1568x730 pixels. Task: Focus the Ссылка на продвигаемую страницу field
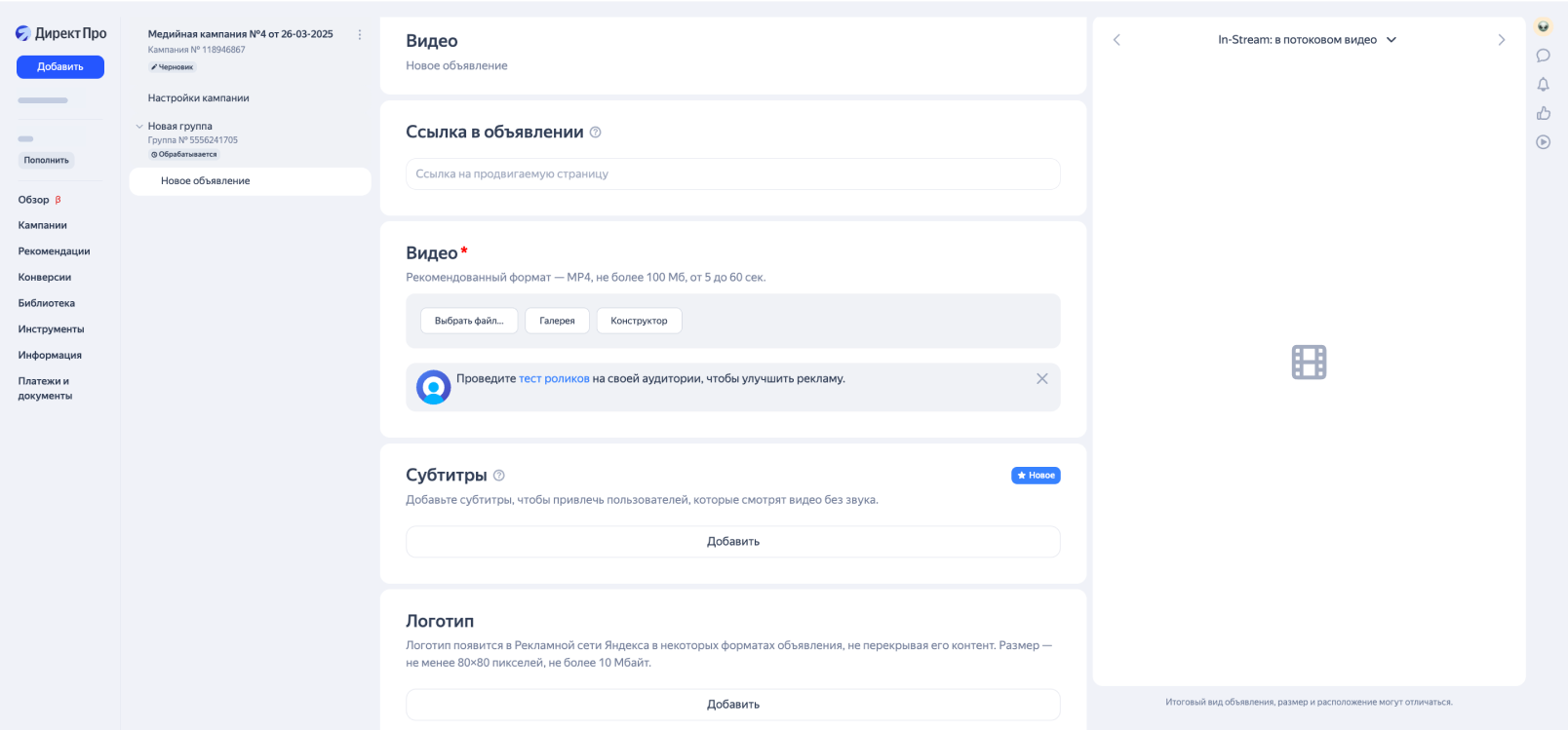tap(733, 174)
